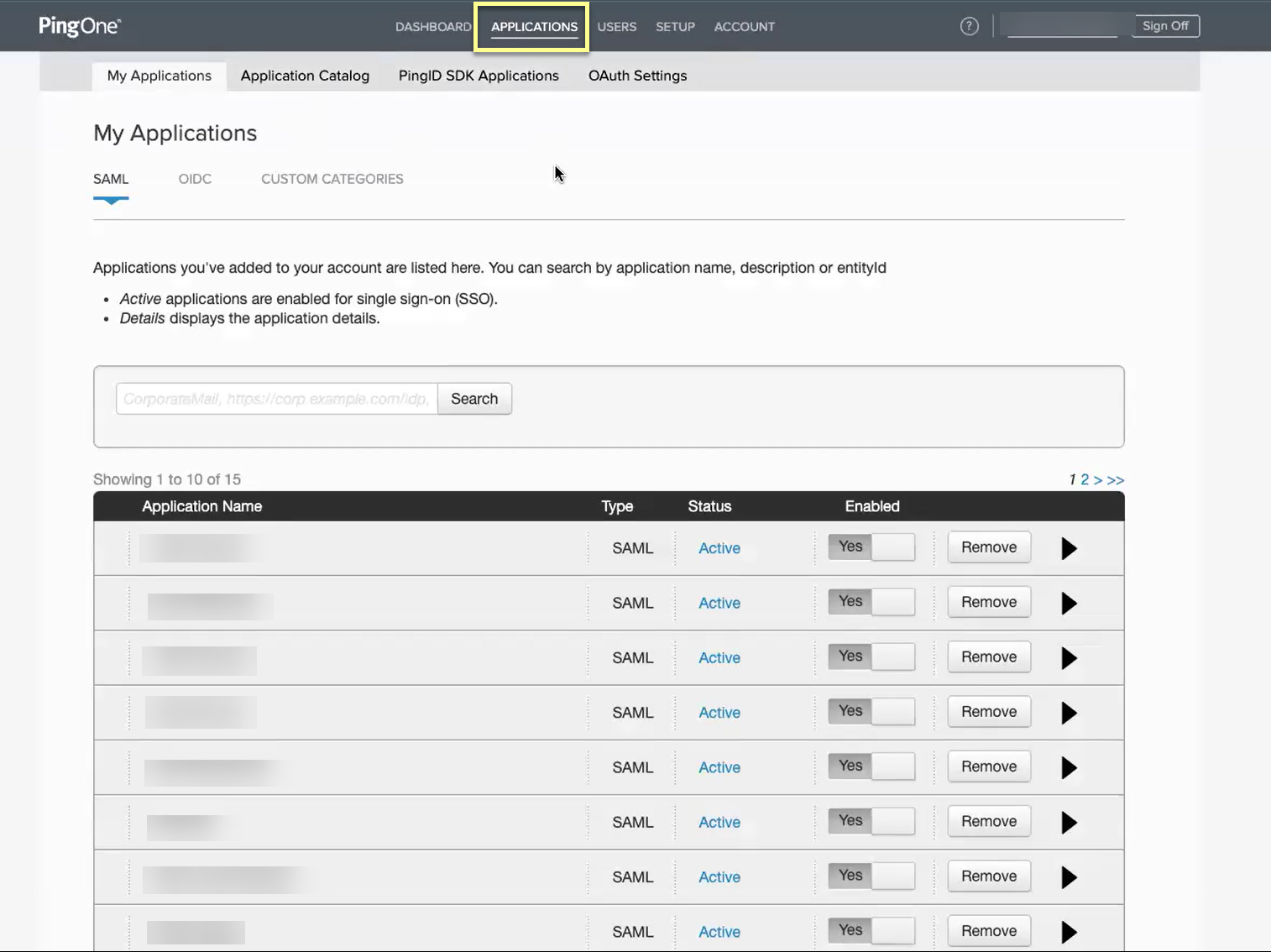Screen dimensions: 1271x952
Task: Expand details arrow of first application row
Action: 1068,548
